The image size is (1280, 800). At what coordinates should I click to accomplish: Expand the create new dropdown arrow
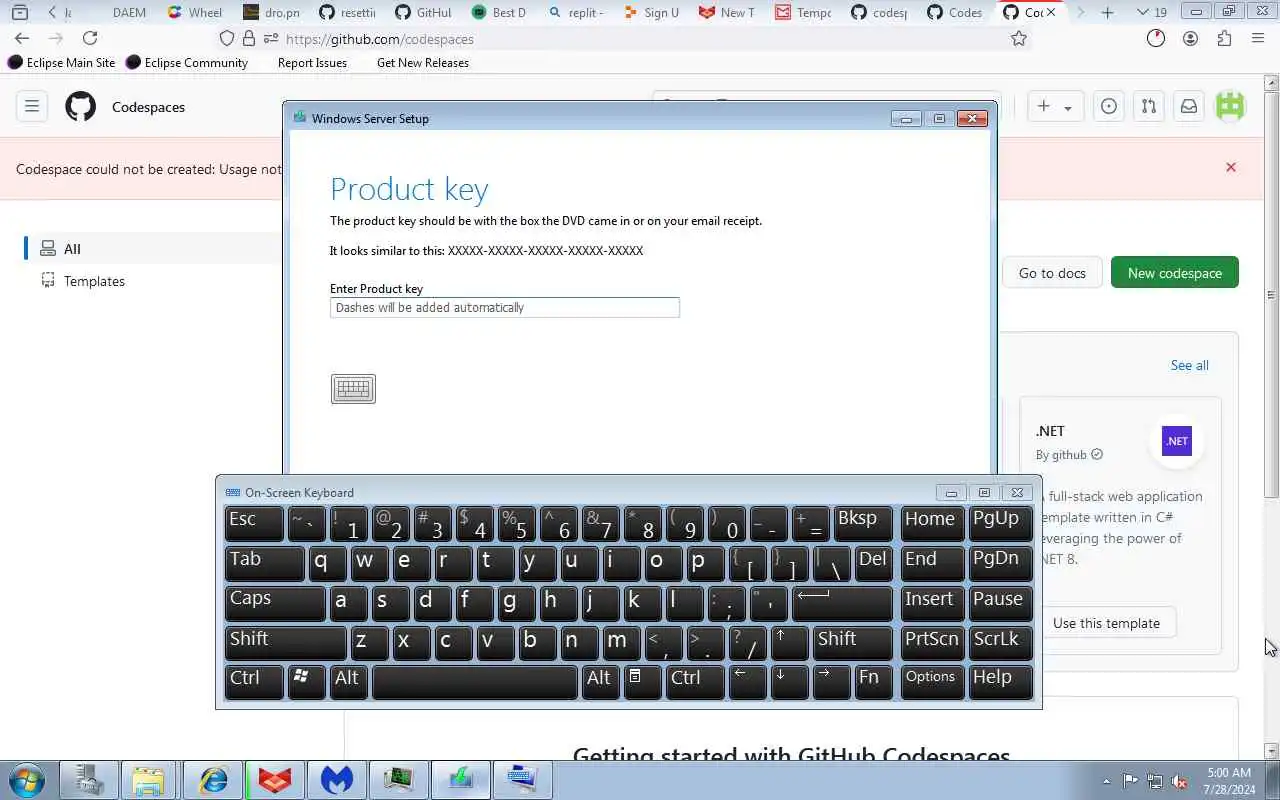pos(1068,107)
